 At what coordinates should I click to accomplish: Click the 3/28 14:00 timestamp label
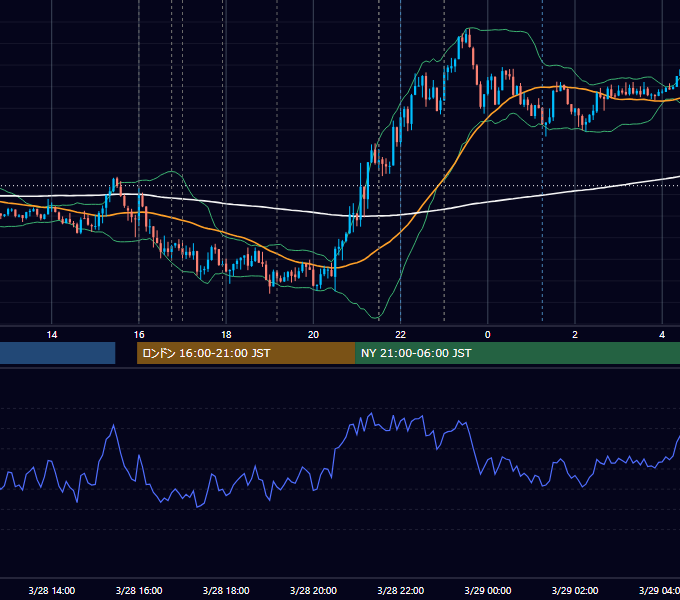pyautogui.click(x=52, y=590)
